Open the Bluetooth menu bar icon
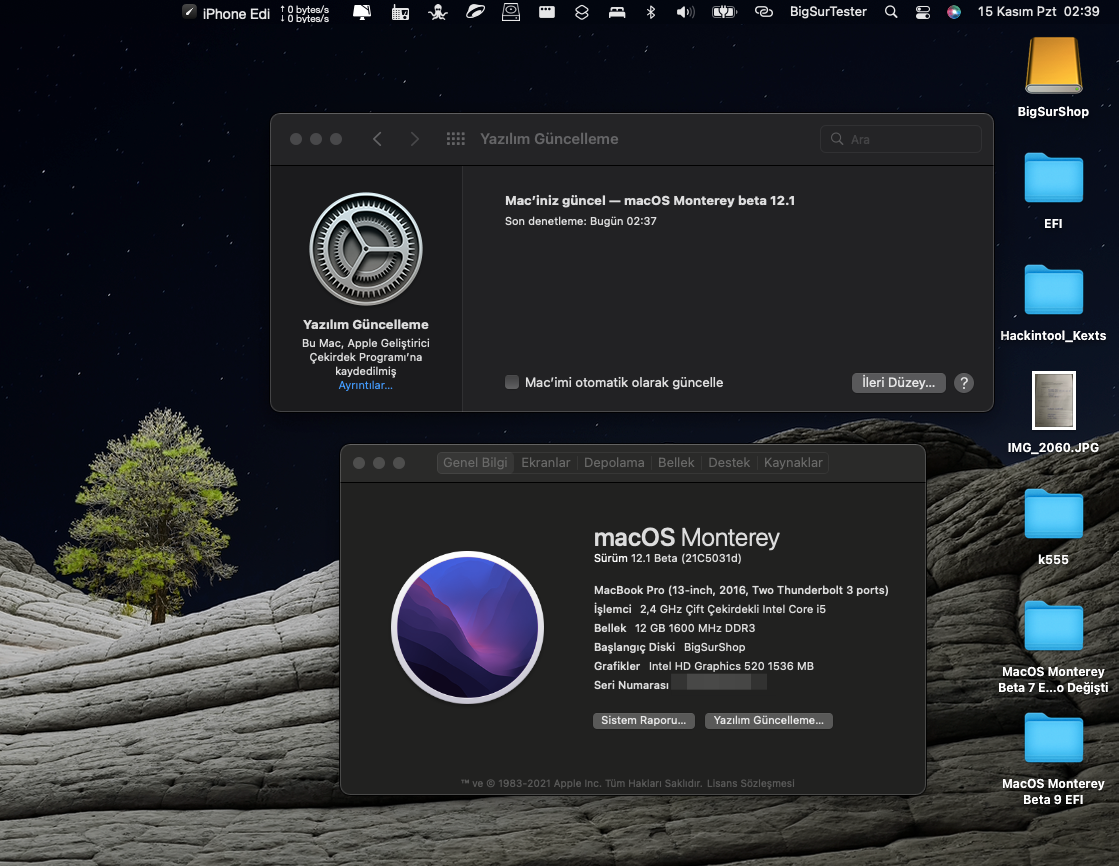This screenshot has height=866, width=1119. coord(650,12)
